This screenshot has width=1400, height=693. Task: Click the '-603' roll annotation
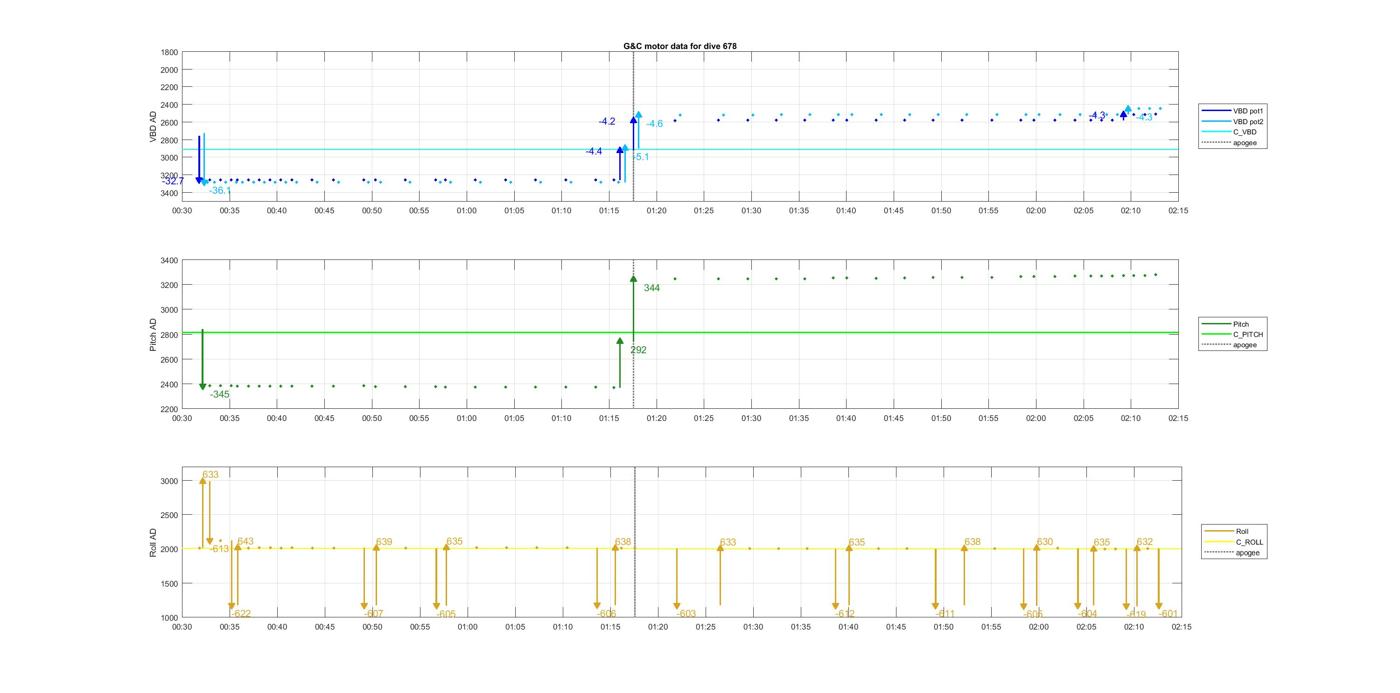[685, 614]
